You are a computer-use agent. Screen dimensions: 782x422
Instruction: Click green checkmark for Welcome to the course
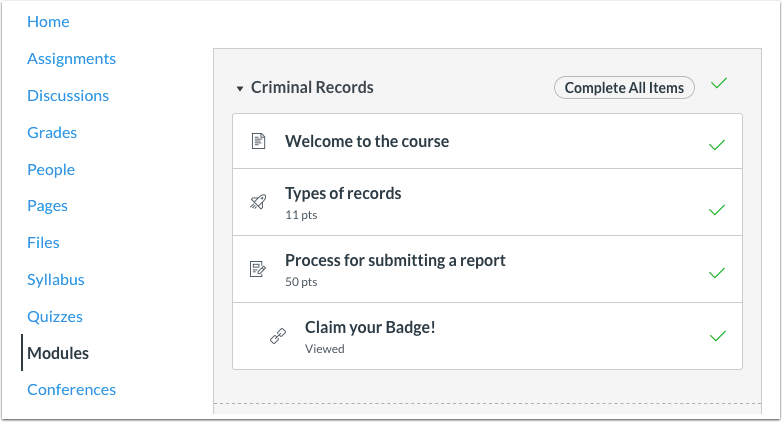tap(717, 145)
